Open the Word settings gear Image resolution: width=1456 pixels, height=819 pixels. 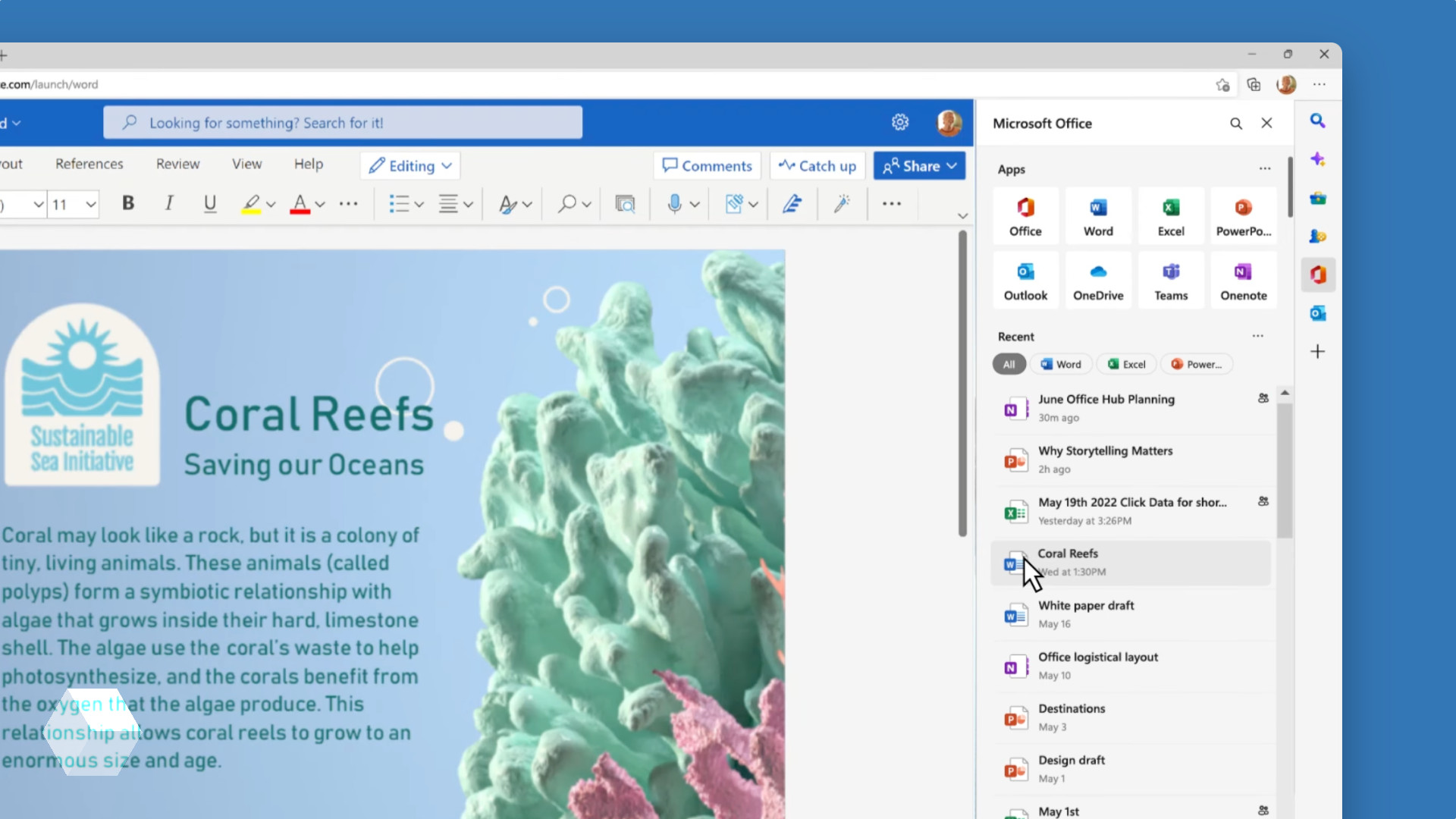click(899, 122)
